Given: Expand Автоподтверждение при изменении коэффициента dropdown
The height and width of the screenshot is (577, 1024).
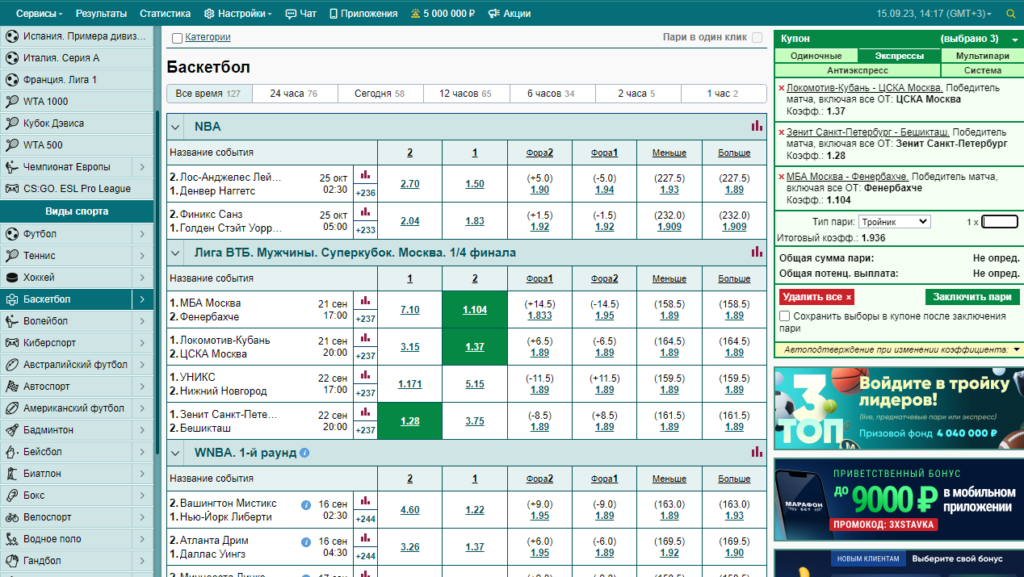Looking at the screenshot, I should [x=1016, y=350].
